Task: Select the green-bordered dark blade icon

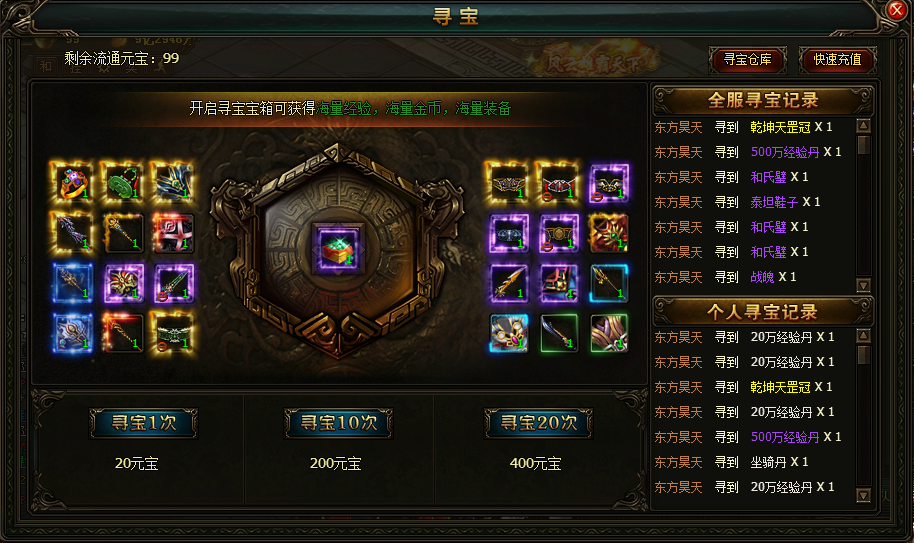Action: (x=559, y=333)
